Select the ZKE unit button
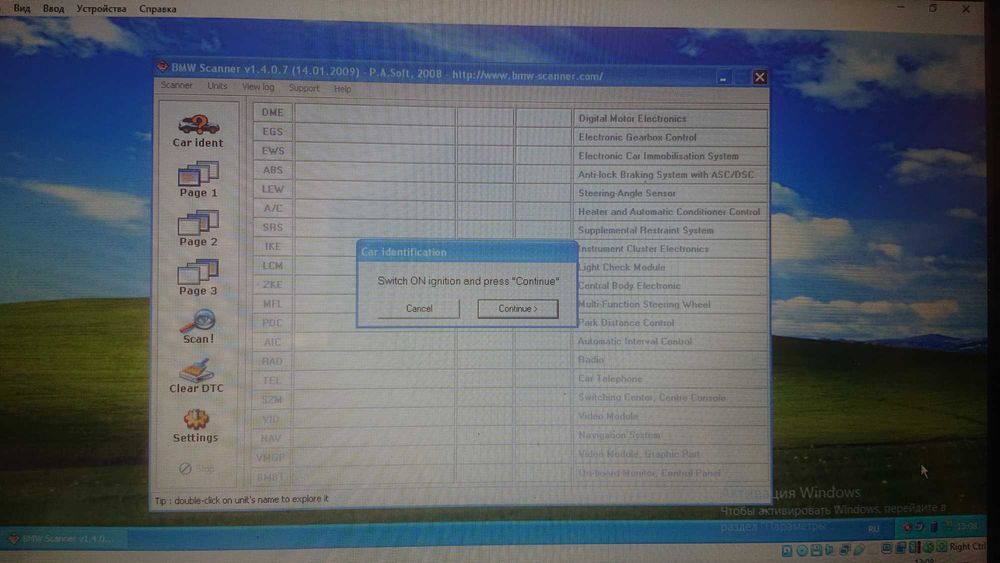The width and height of the screenshot is (1000, 563). pyautogui.click(x=272, y=284)
